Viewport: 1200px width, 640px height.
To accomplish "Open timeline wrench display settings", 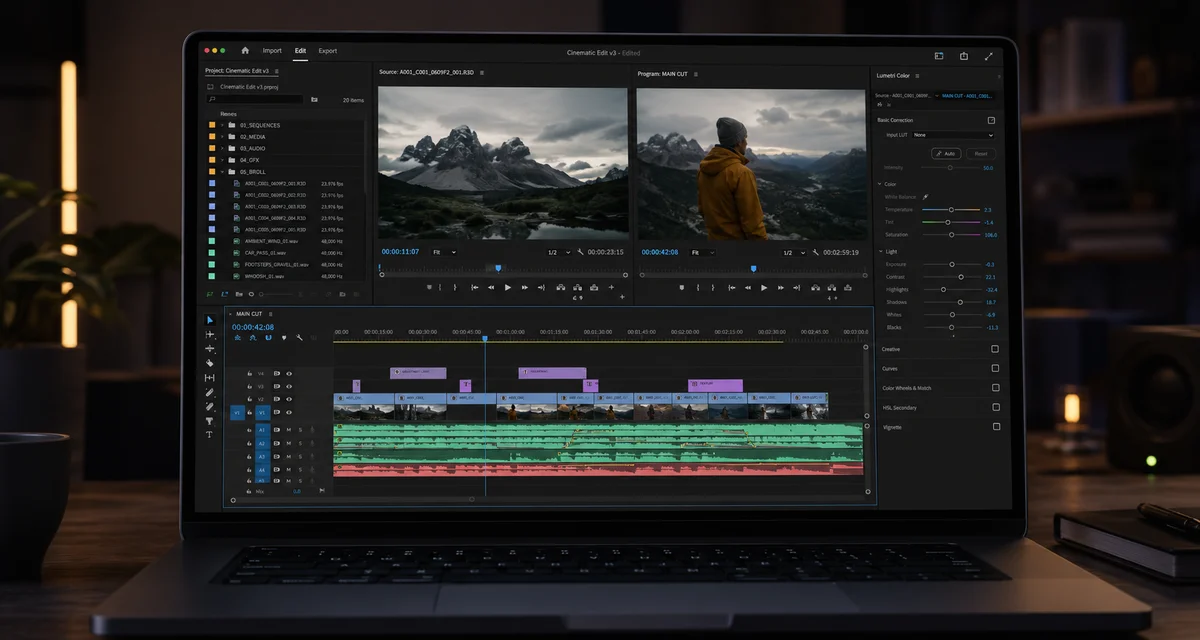I will point(299,337).
